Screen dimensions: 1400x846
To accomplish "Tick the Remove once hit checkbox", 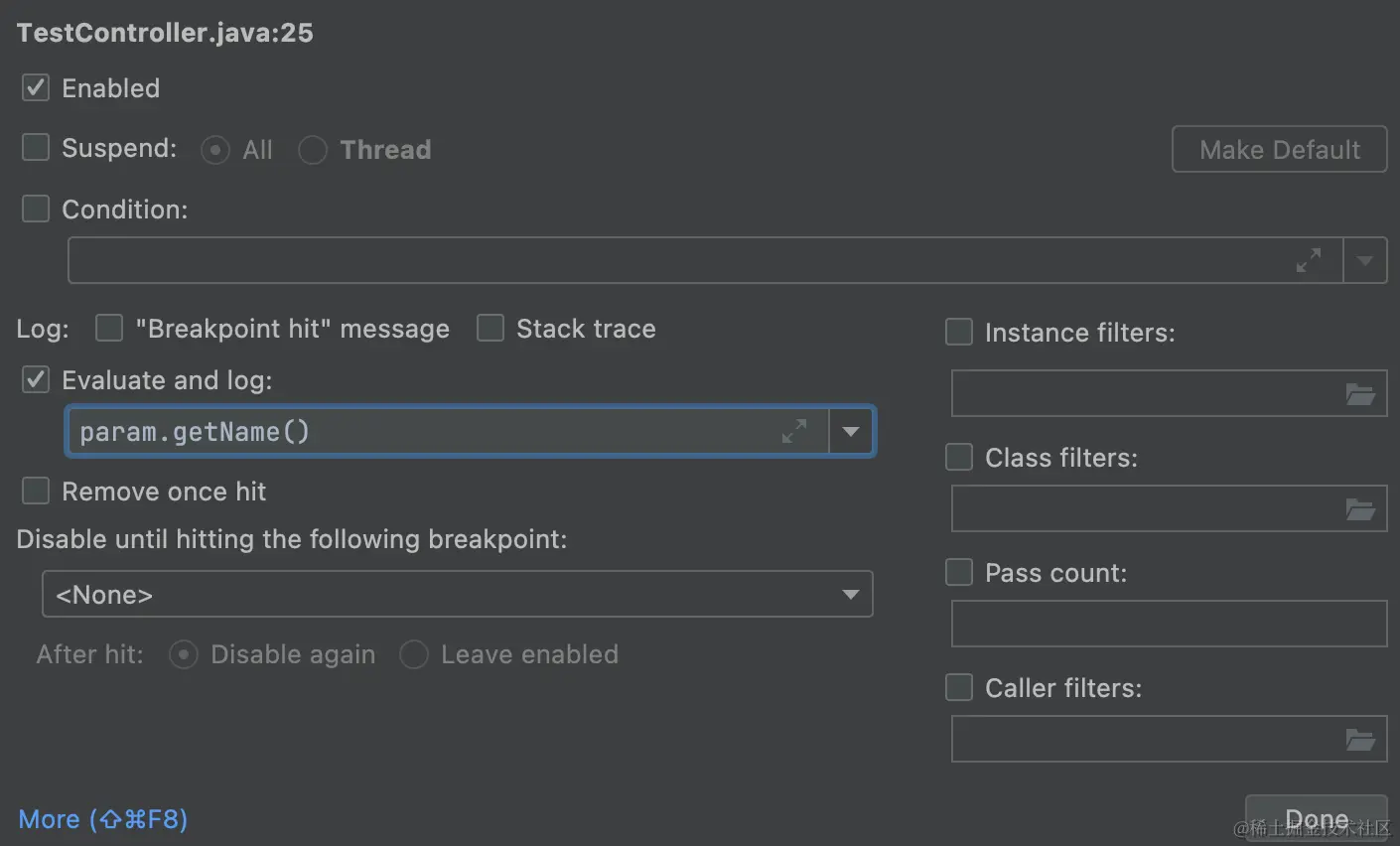I will (x=36, y=491).
